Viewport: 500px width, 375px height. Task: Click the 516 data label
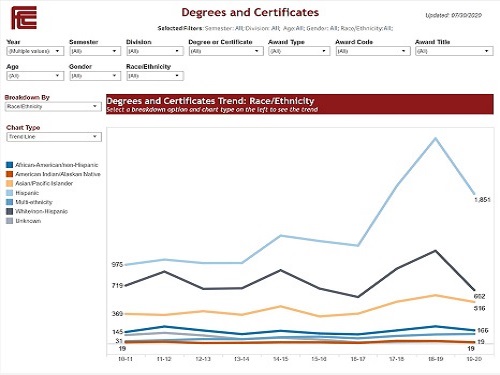click(x=479, y=308)
